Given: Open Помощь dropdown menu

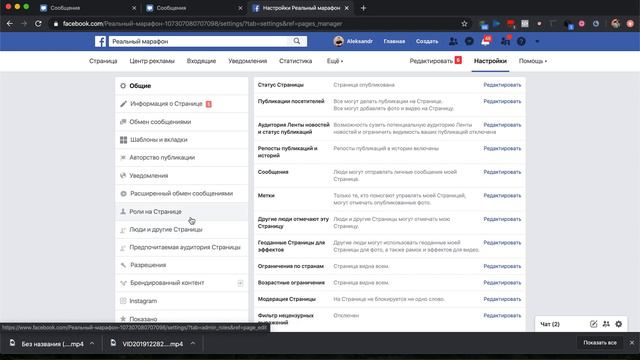Looking at the screenshot, I should pos(533,61).
